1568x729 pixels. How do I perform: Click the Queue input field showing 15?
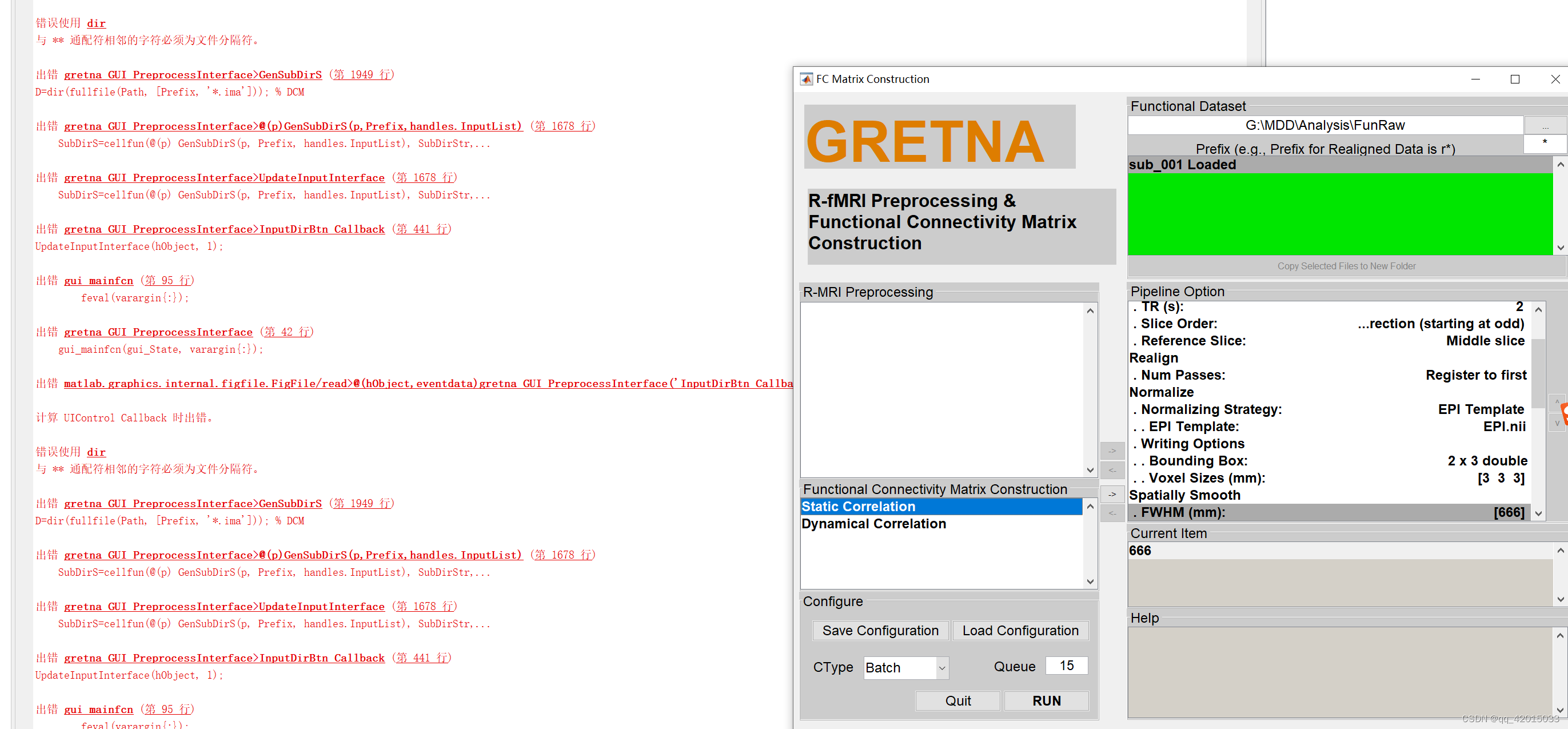tap(1066, 666)
